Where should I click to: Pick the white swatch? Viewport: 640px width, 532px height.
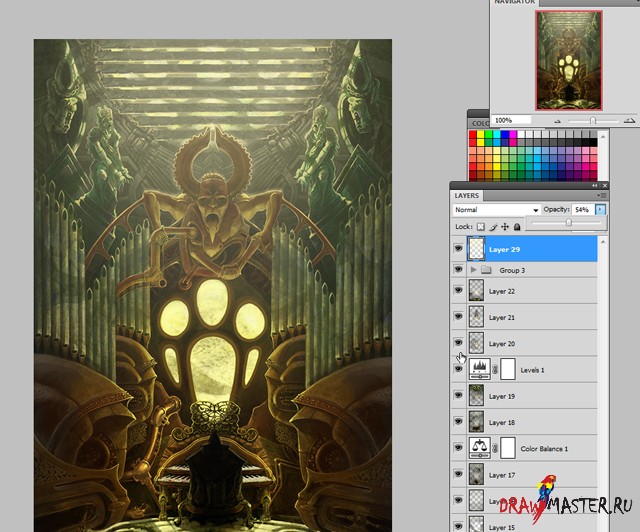coord(521,134)
